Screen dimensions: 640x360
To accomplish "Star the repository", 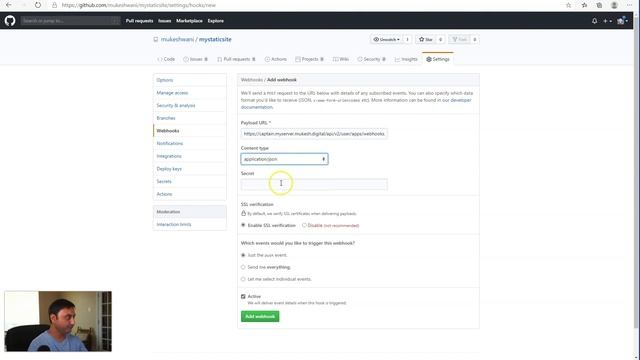I will click(426, 40).
